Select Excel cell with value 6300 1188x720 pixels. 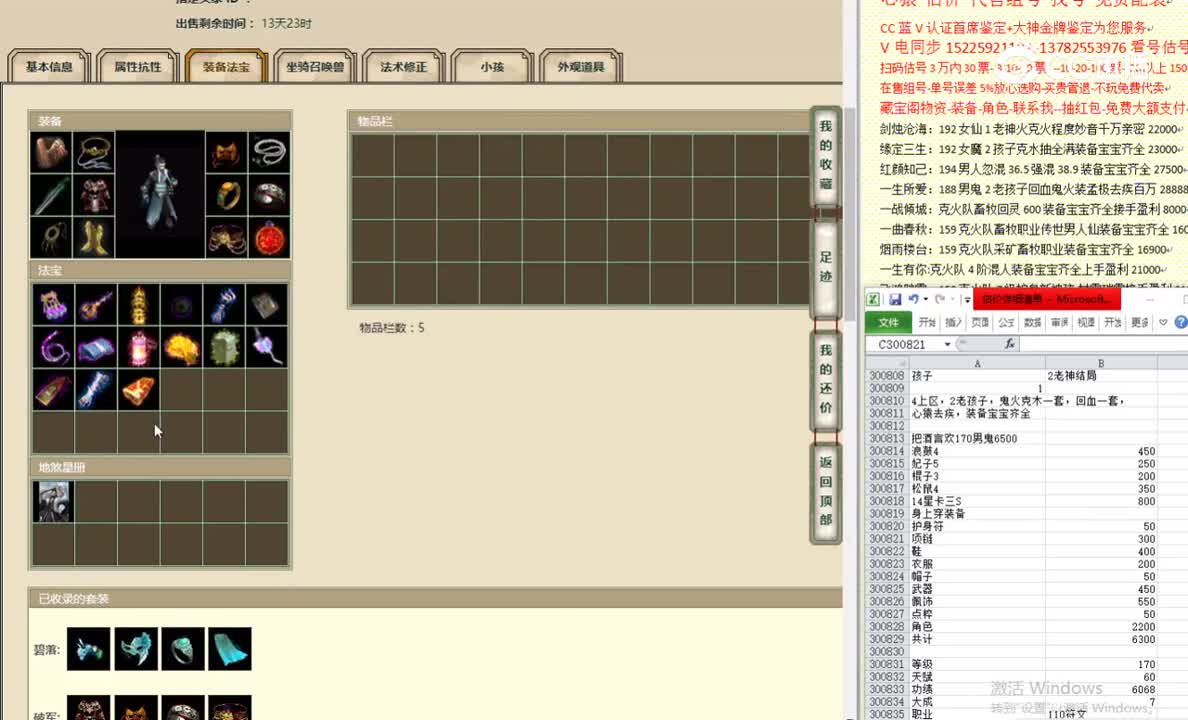click(x=1101, y=640)
